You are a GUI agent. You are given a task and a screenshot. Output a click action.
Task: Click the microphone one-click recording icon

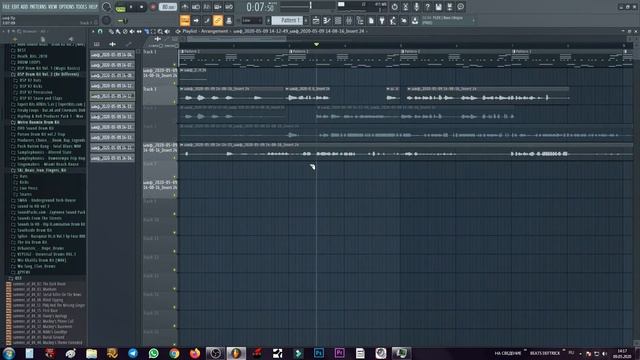tap(416, 7)
